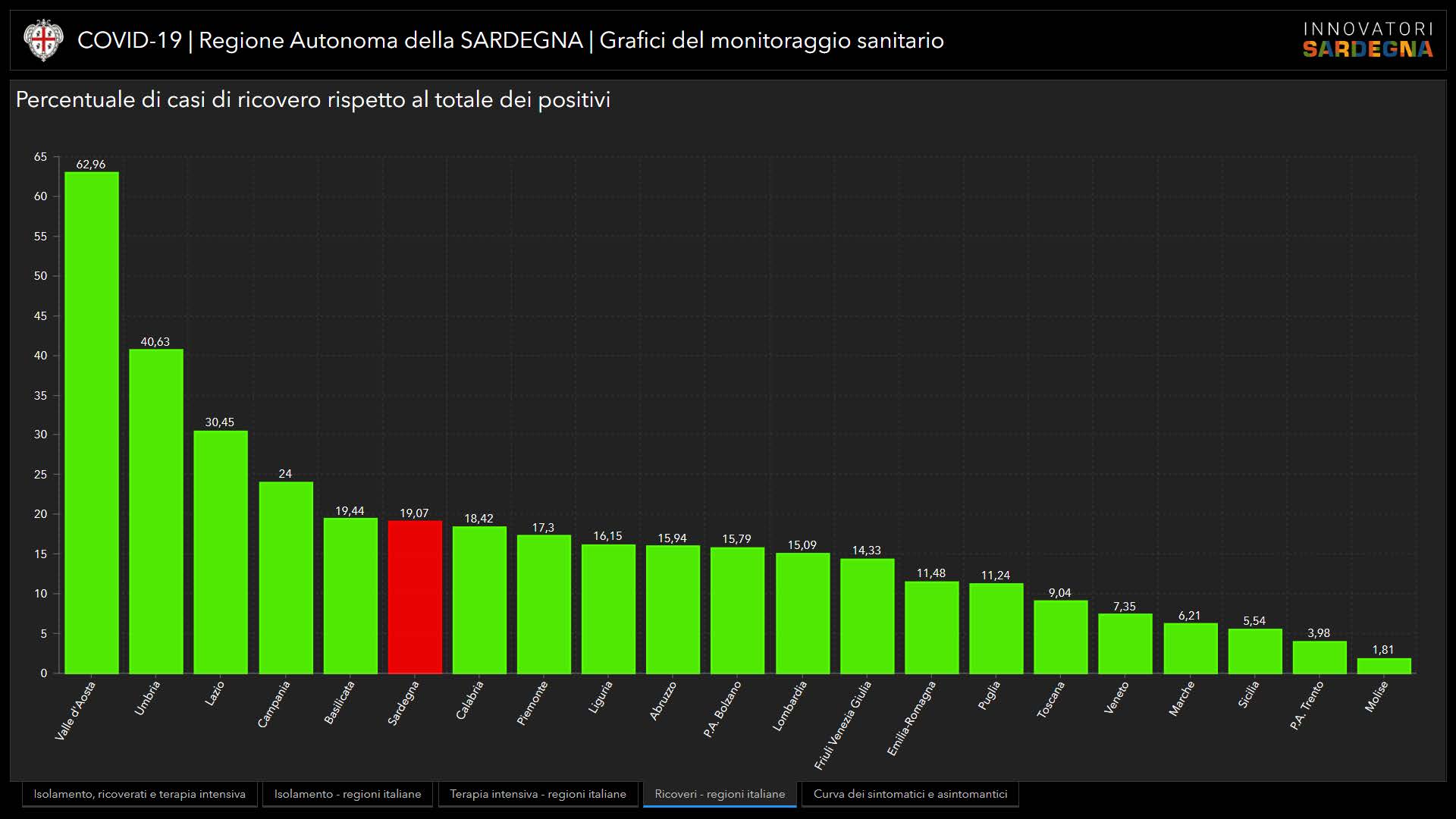Click the Valle d'Aosta bar

point(92,423)
